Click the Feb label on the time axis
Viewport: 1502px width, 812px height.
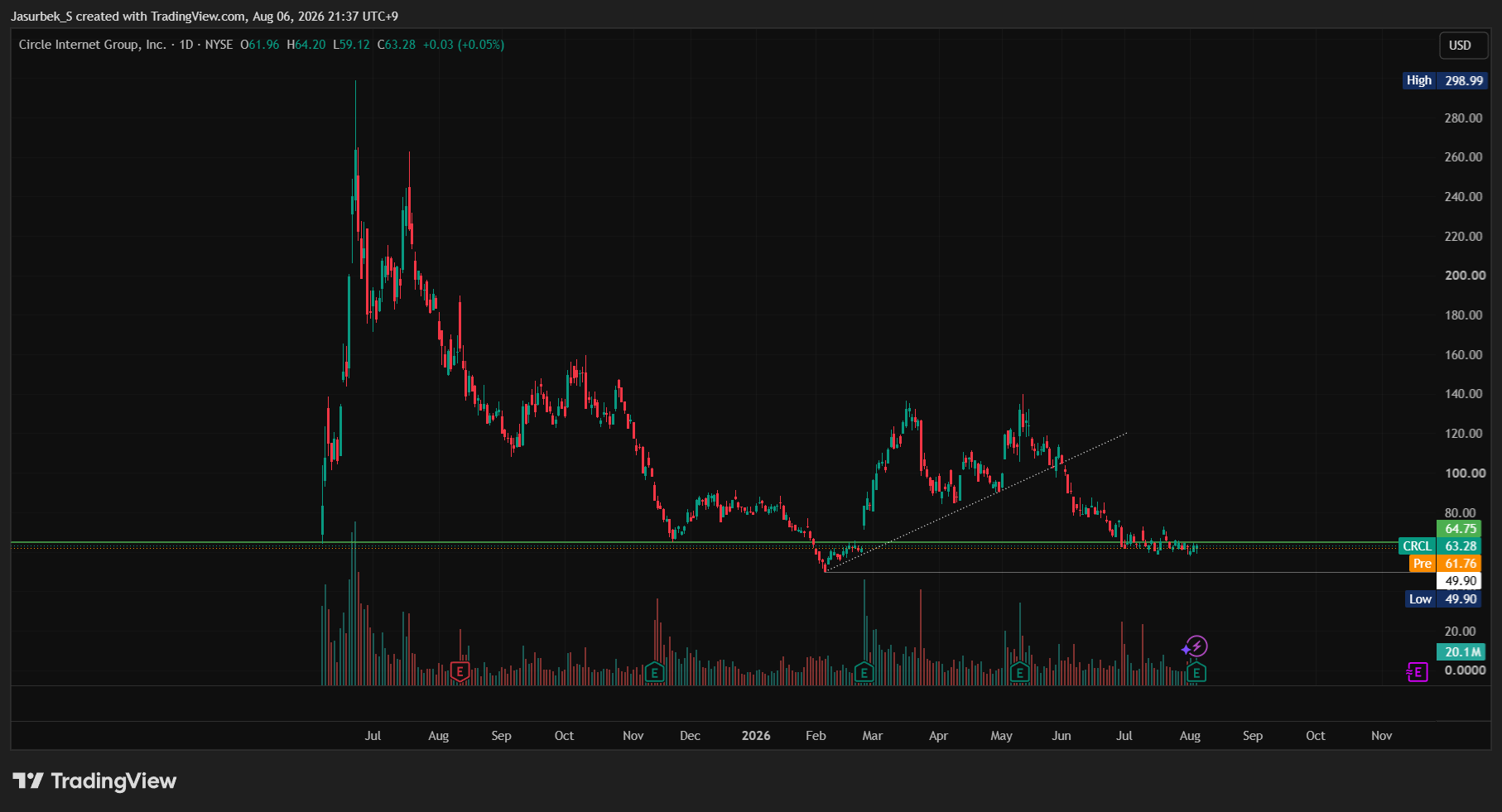816,736
